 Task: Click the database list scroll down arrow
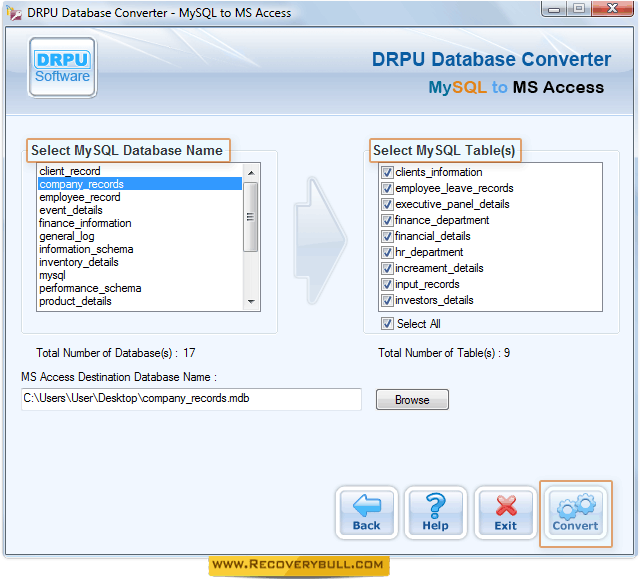click(x=251, y=302)
